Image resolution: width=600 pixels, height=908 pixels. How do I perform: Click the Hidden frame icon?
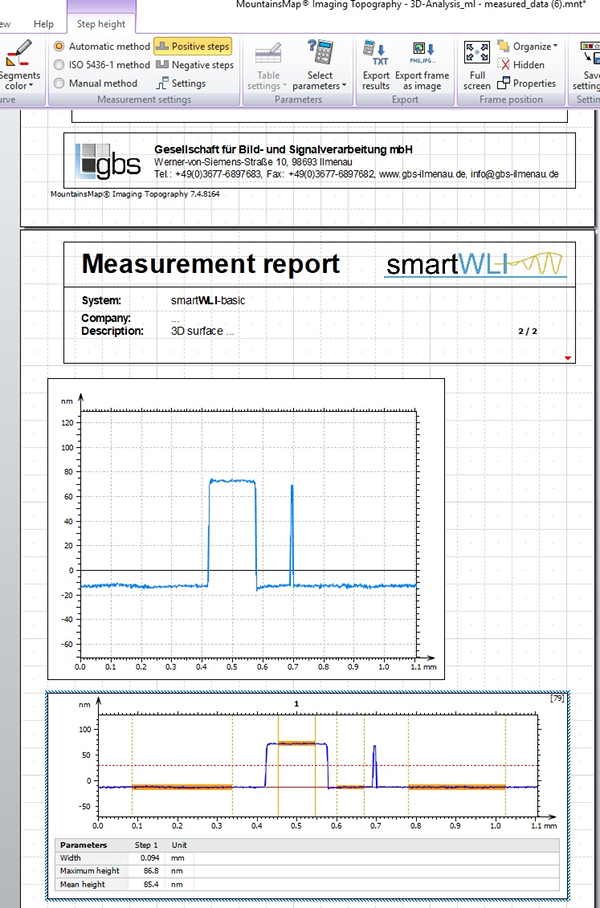(506, 65)
